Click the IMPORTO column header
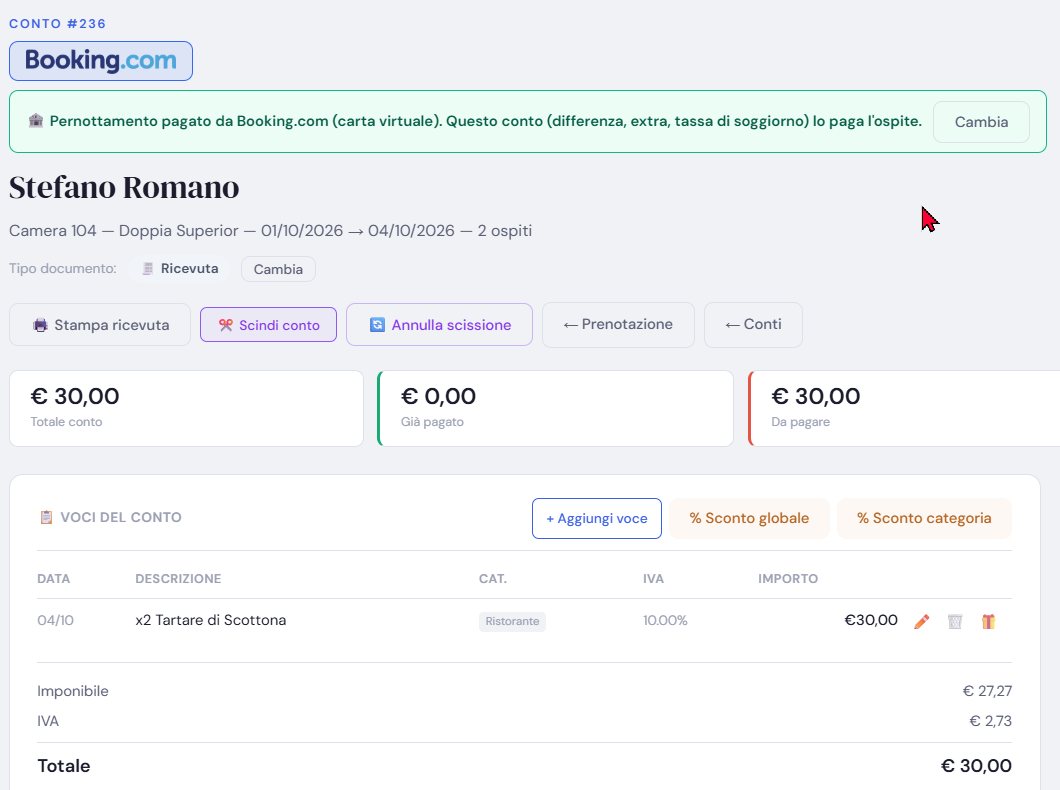This screenshot has width=1060, height=790. (788, 578)
